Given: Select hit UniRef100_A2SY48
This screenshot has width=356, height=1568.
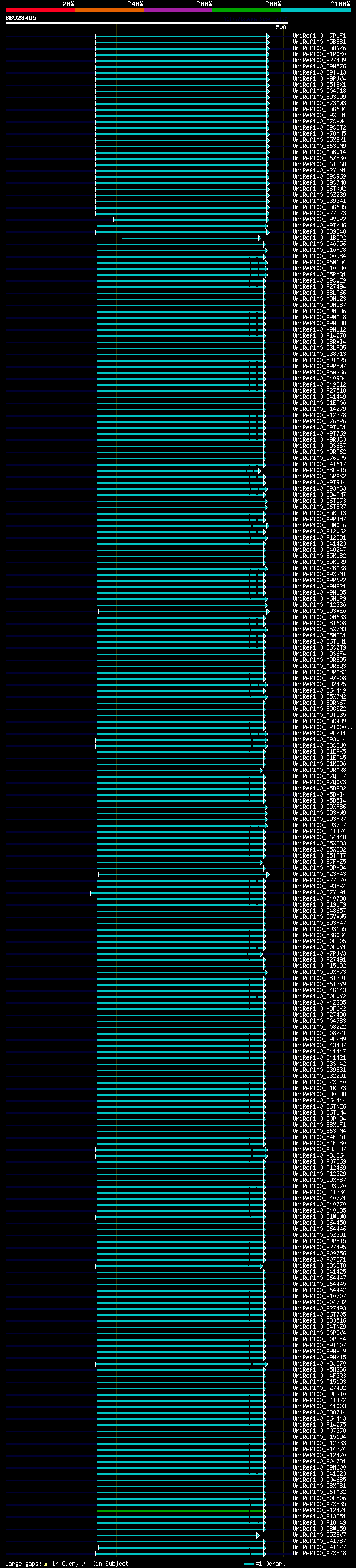Looking at the screenshot, I should 319,1553.
